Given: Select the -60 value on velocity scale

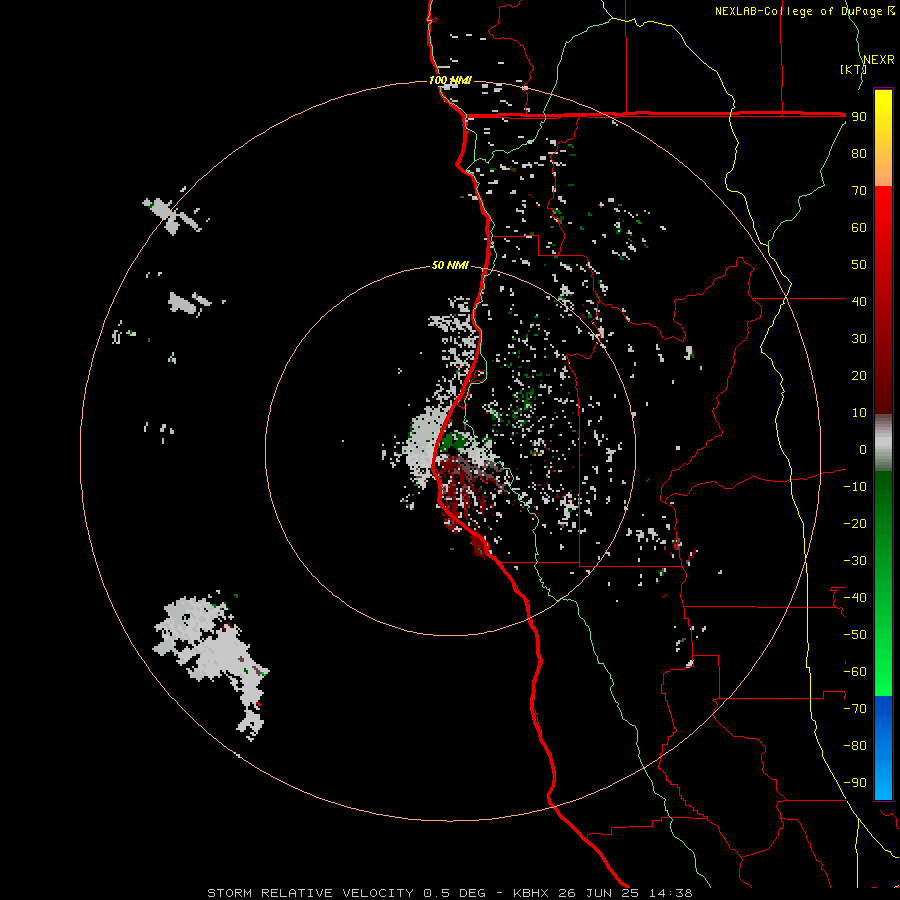Looking at the screenshot, I should pyautogui.click(x=855, y=672).
